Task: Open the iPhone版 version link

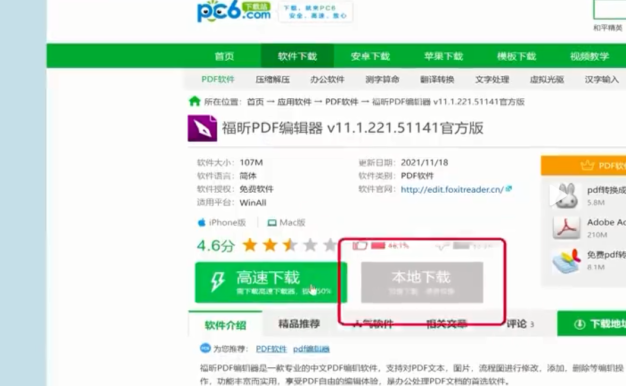Action: tap(227, 222)
